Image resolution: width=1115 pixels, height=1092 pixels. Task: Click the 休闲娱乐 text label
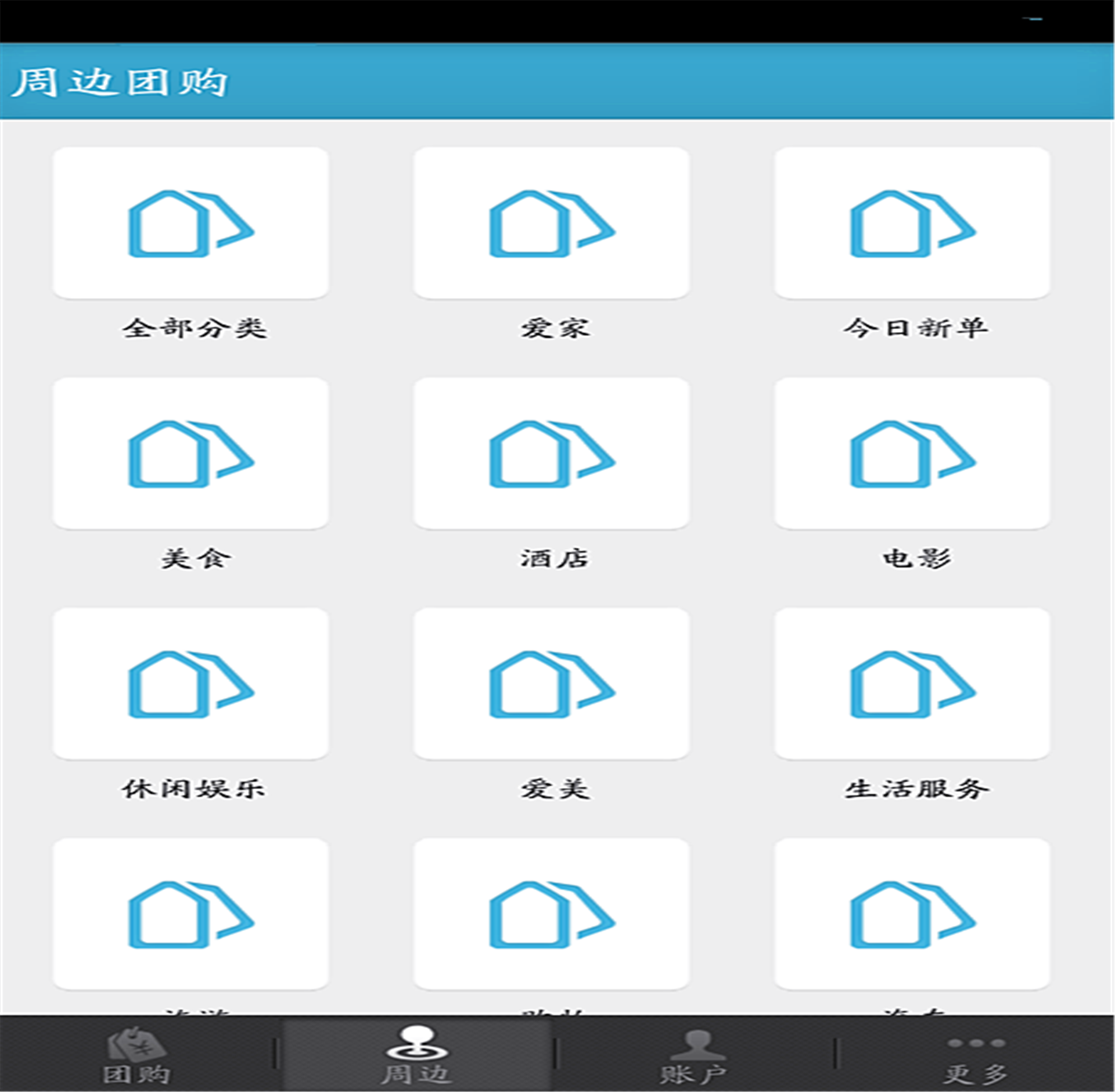click(x=194, y=789)
